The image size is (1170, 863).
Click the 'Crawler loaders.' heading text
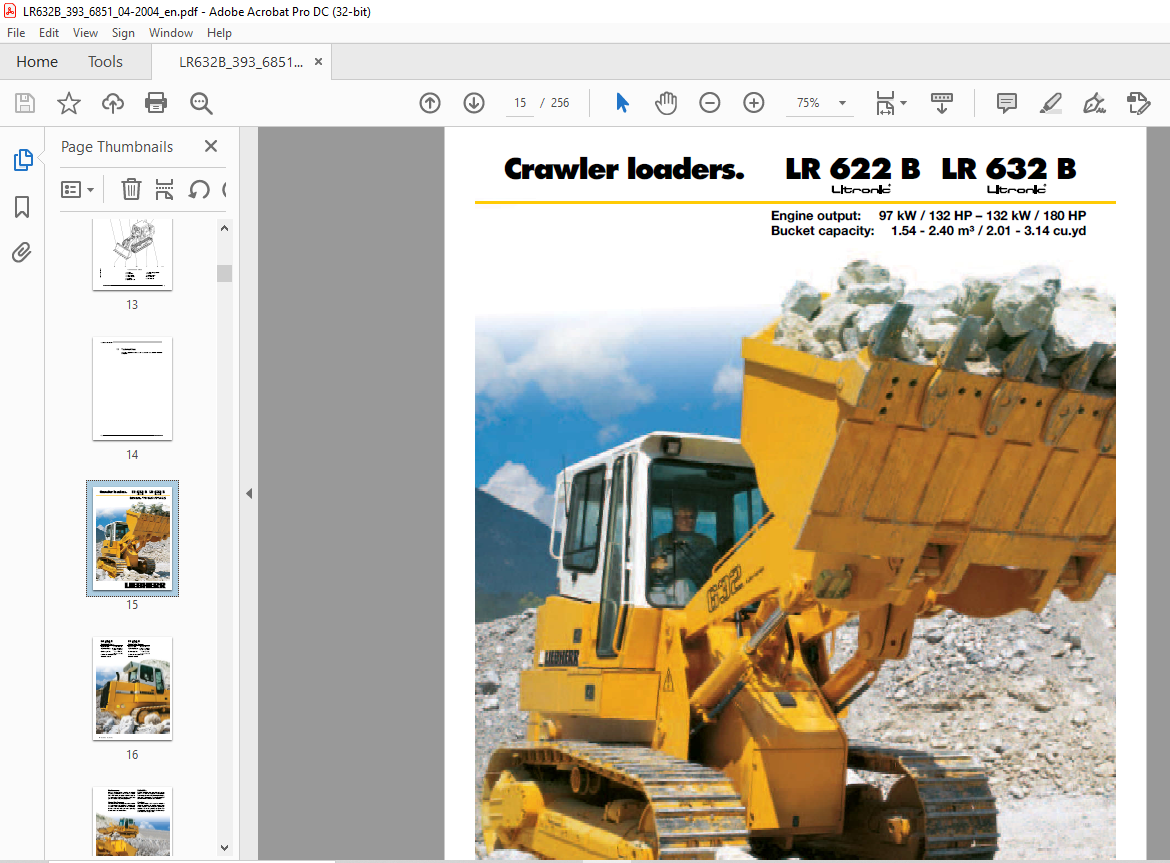624,169
